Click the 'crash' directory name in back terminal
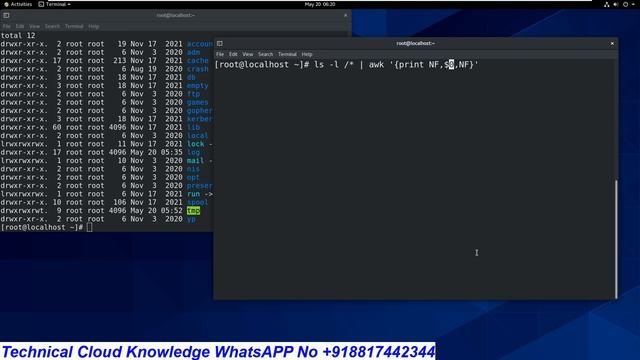The height and width of the screenshot is (360, 640). (198, 69)
